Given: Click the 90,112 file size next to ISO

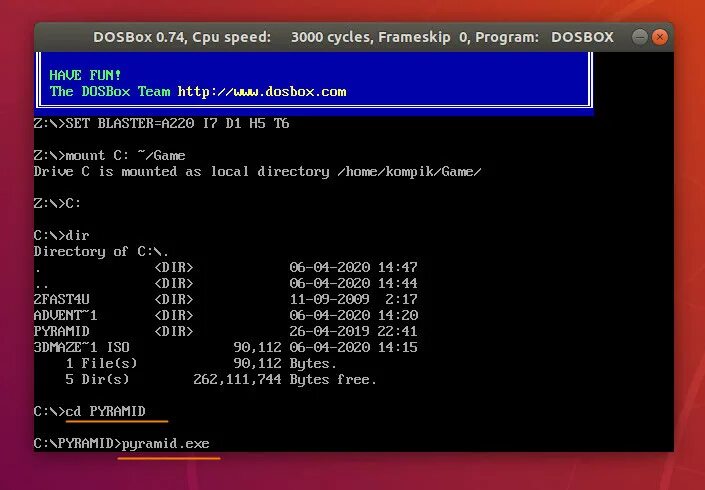Looking at the screenshot, I should [x=257, y=347].
